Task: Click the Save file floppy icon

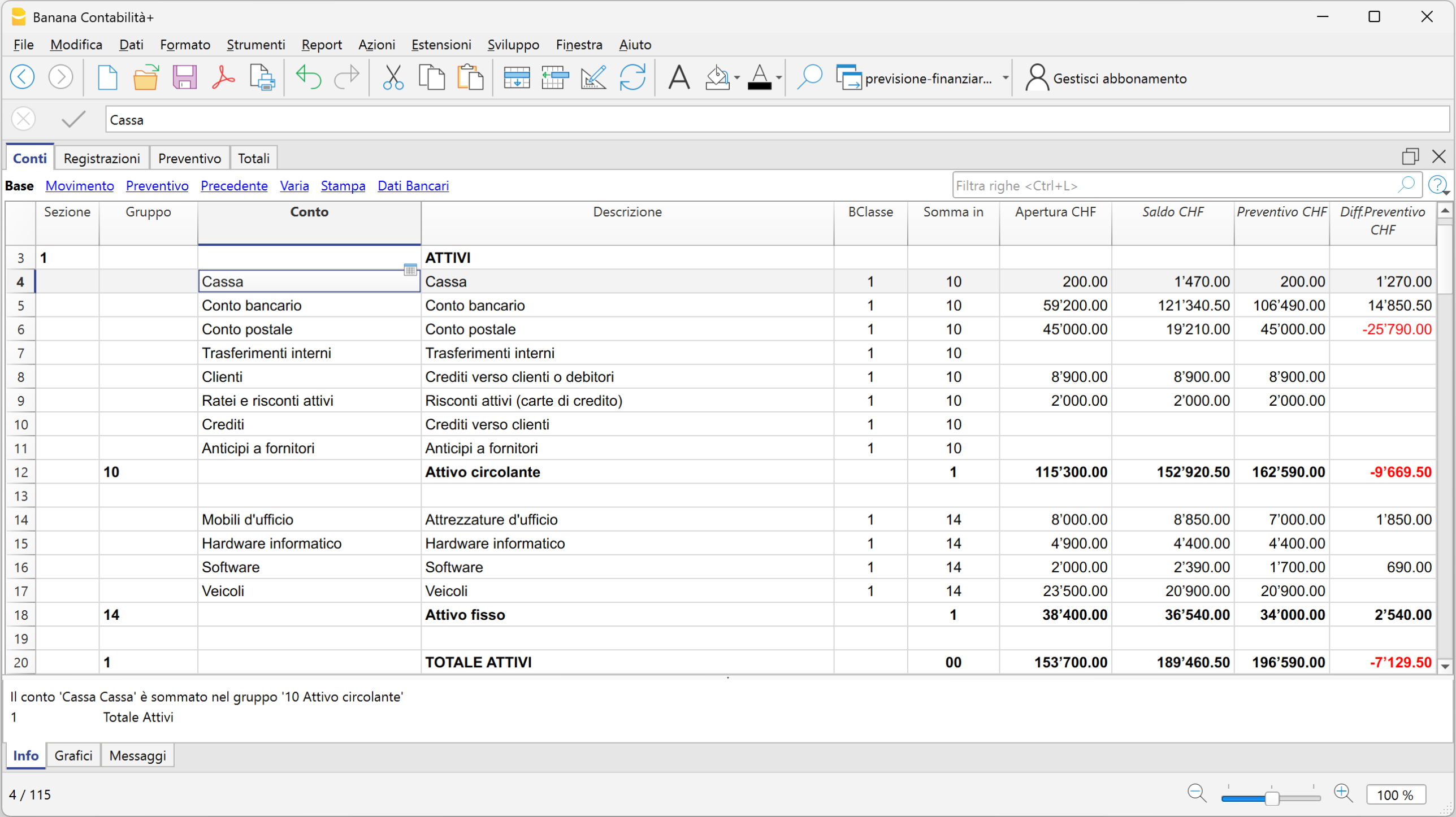Action: [184, 77]
